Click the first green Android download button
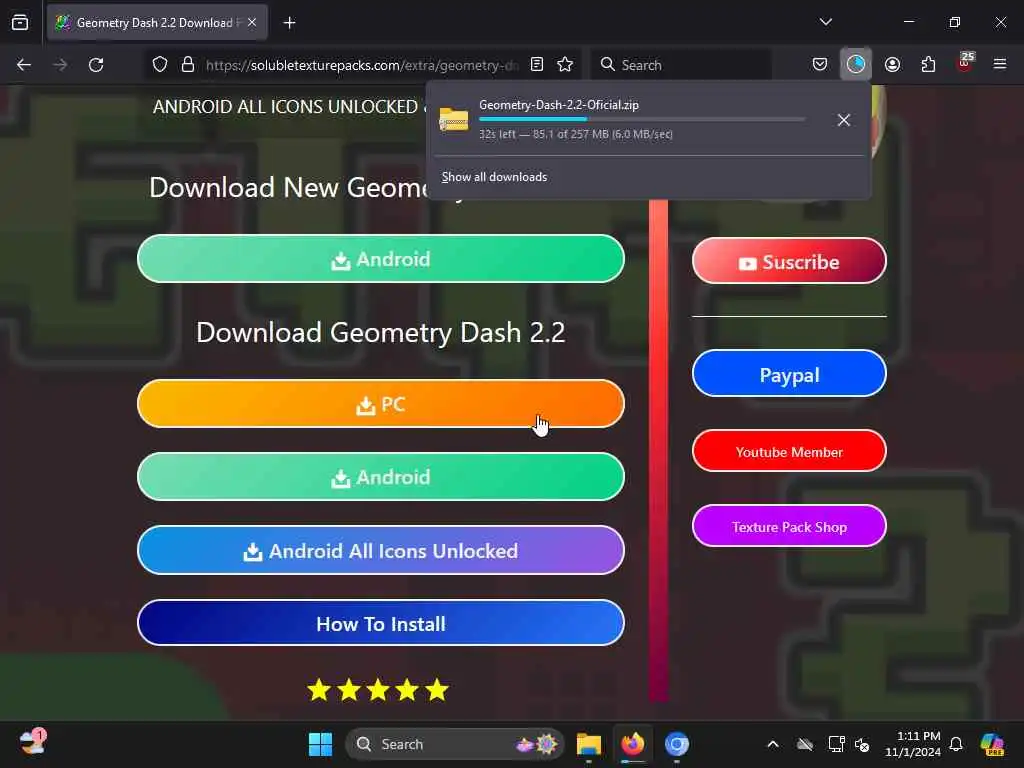The height and width of the screenshot is (768, 1024). (x=381, y=259)
